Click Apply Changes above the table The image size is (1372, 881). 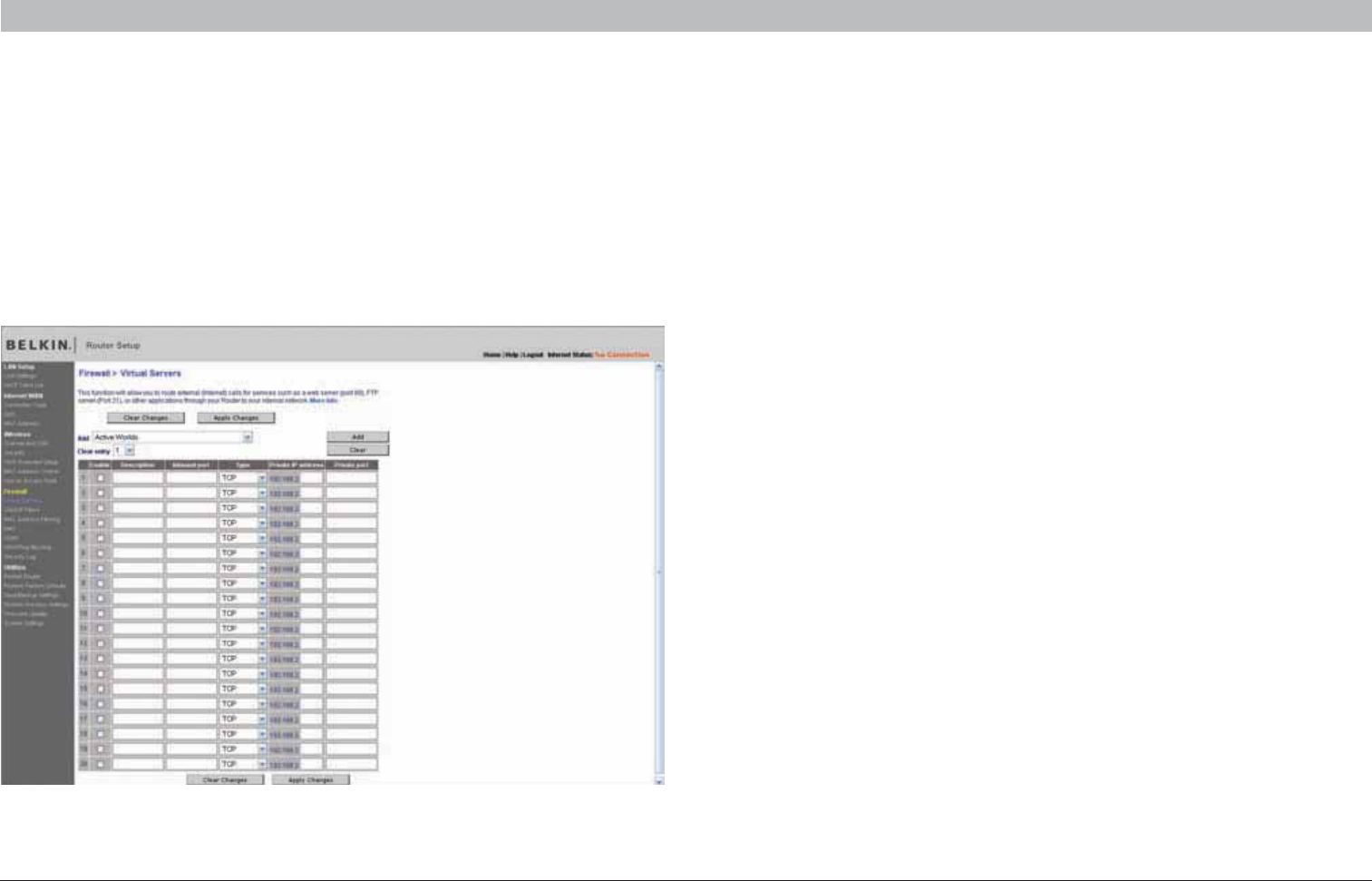[236, 418]
